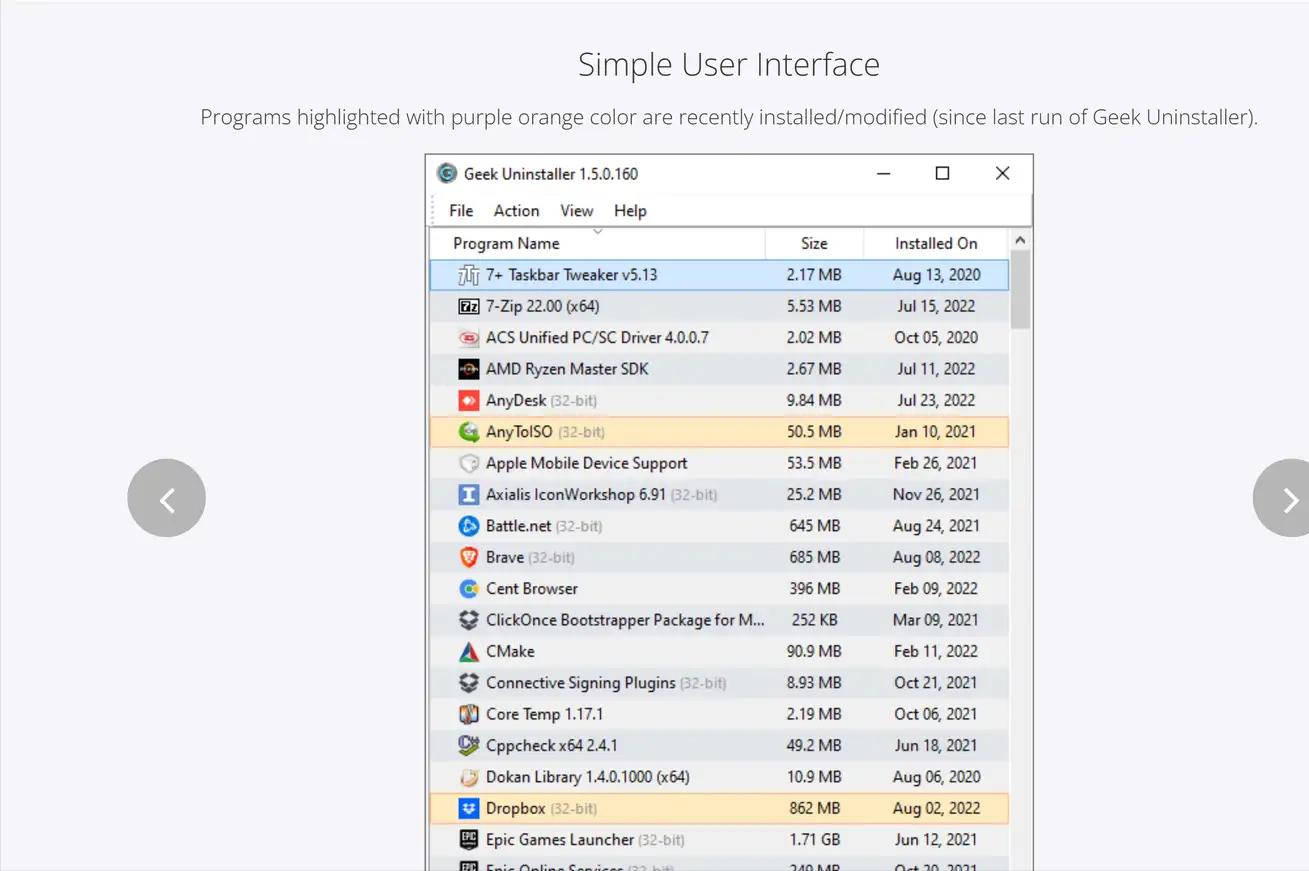Click the 862 MB size of Dropbox

pos(814,808)
